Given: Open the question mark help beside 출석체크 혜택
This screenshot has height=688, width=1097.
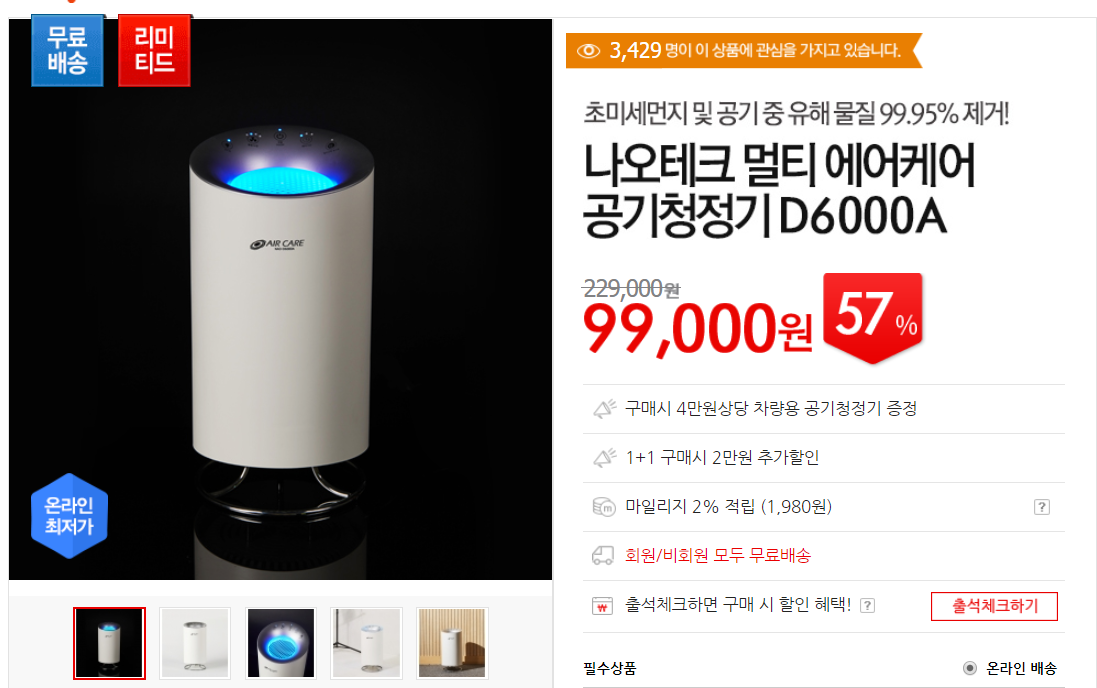Looking at the screenshot, I should 868,605.
